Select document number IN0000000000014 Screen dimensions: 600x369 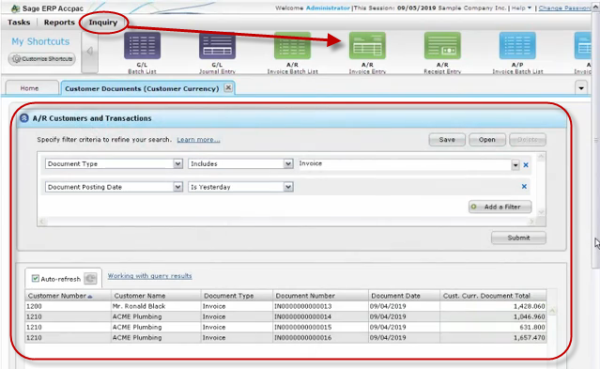pyautogui.click(x=320, y=317)
